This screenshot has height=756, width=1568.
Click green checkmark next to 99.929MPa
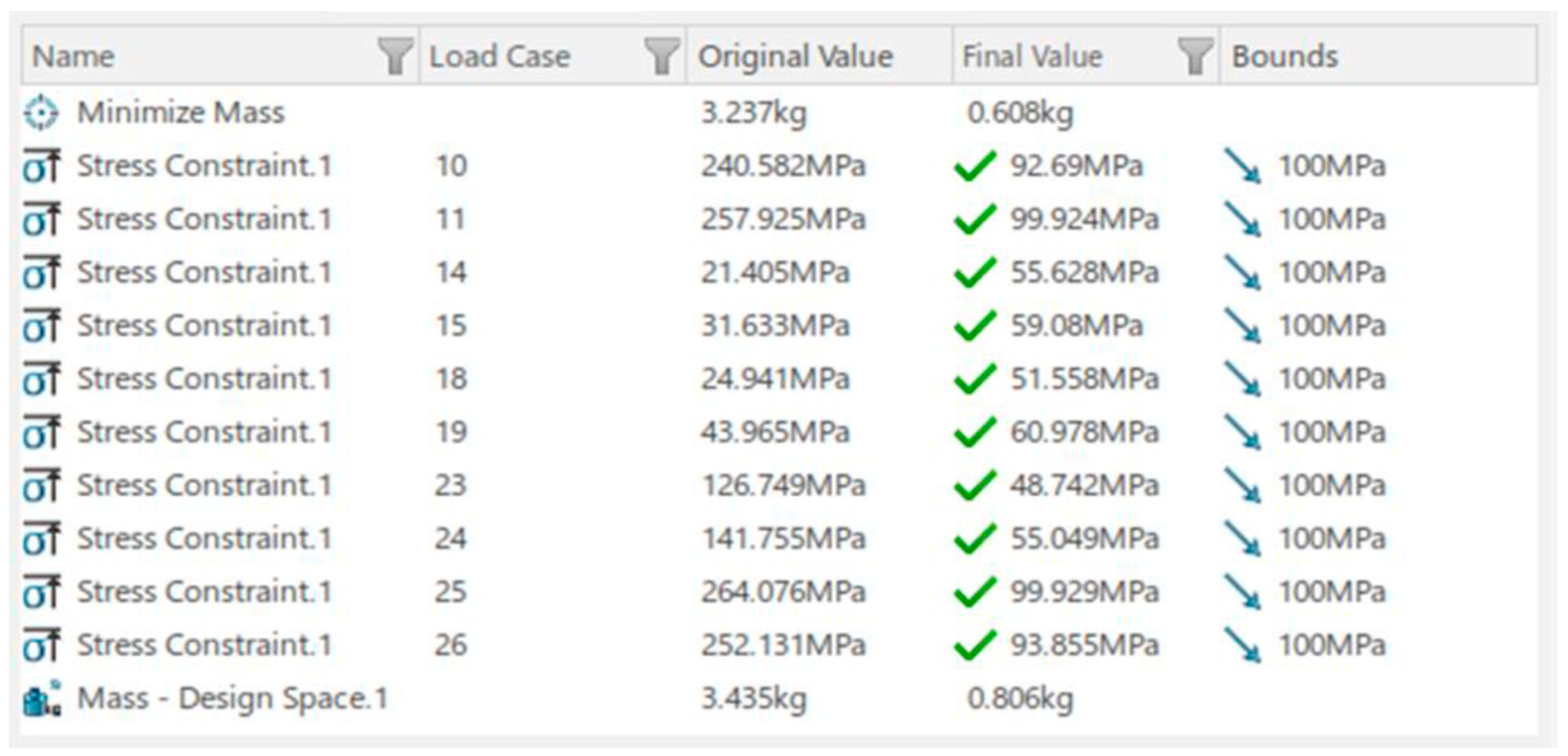point(975,592)
